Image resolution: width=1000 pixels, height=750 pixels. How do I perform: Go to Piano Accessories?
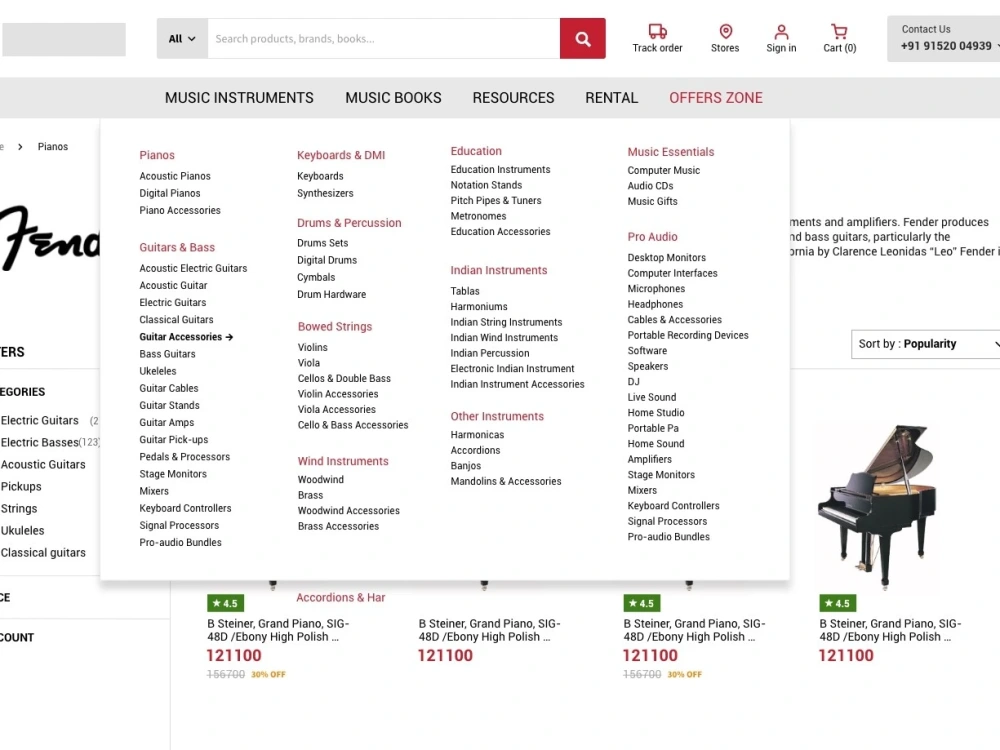point(180,210)
